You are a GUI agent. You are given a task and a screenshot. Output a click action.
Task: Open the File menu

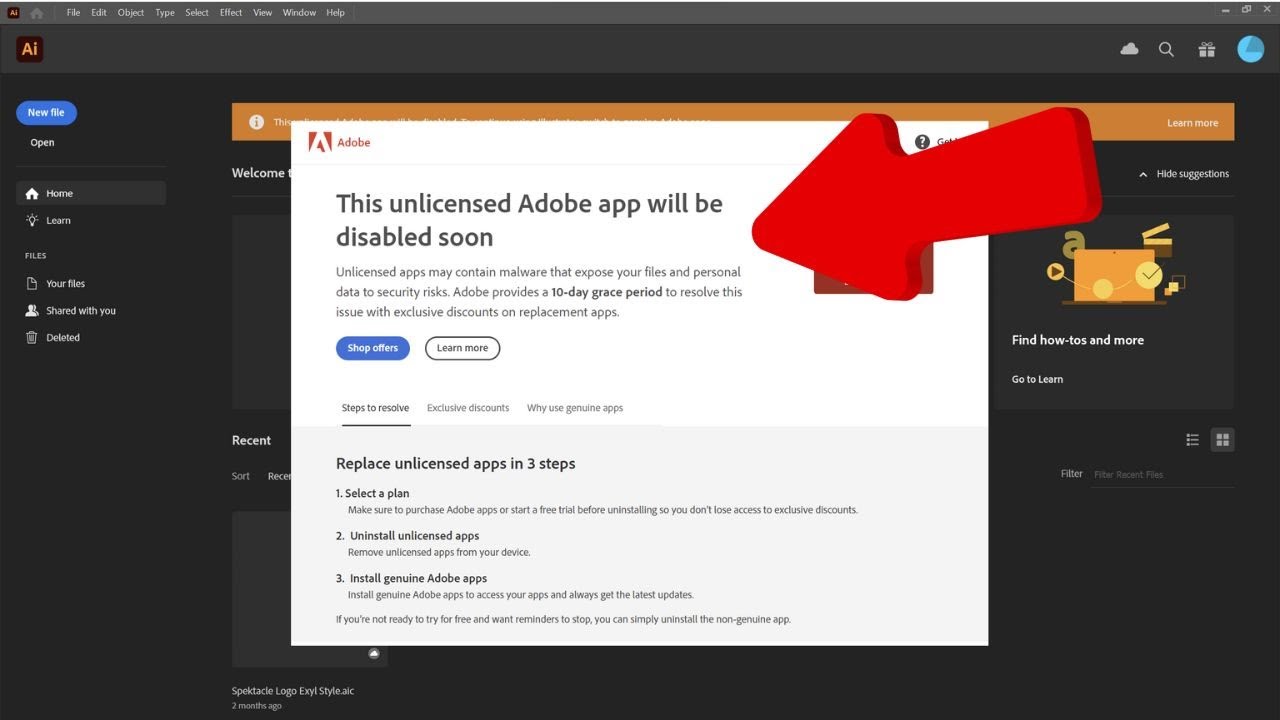click(x=74, y=13)
